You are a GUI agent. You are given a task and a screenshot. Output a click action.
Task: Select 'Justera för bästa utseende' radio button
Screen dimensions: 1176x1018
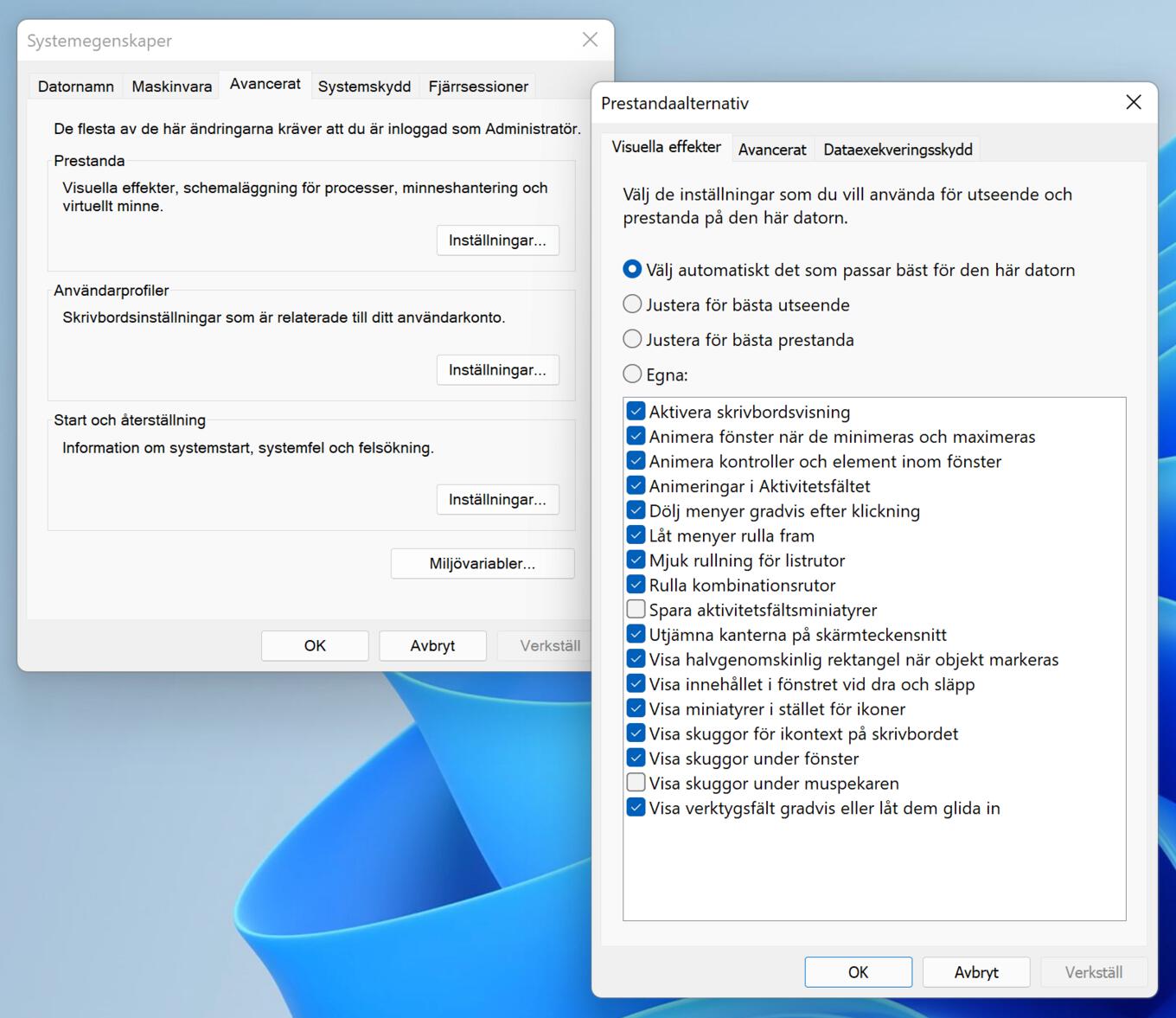[x=632, y=304]
